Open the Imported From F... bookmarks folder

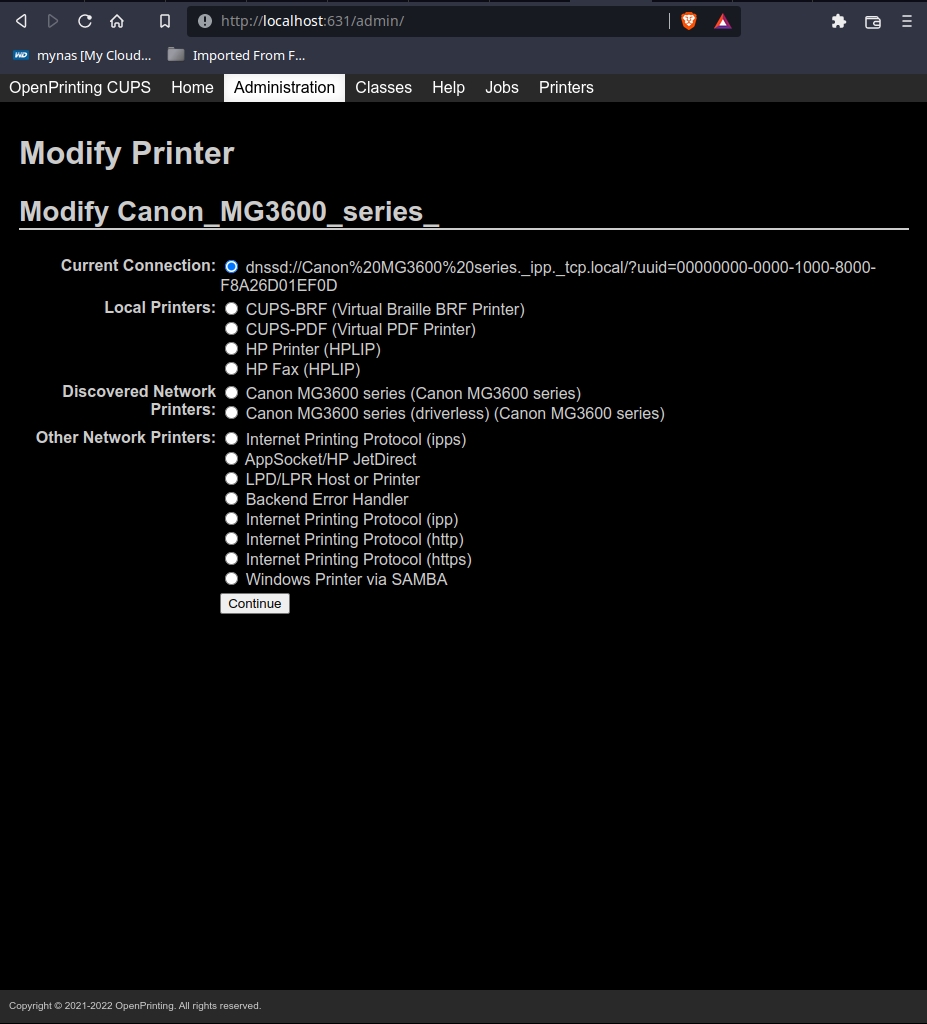[x=236, y=56]
